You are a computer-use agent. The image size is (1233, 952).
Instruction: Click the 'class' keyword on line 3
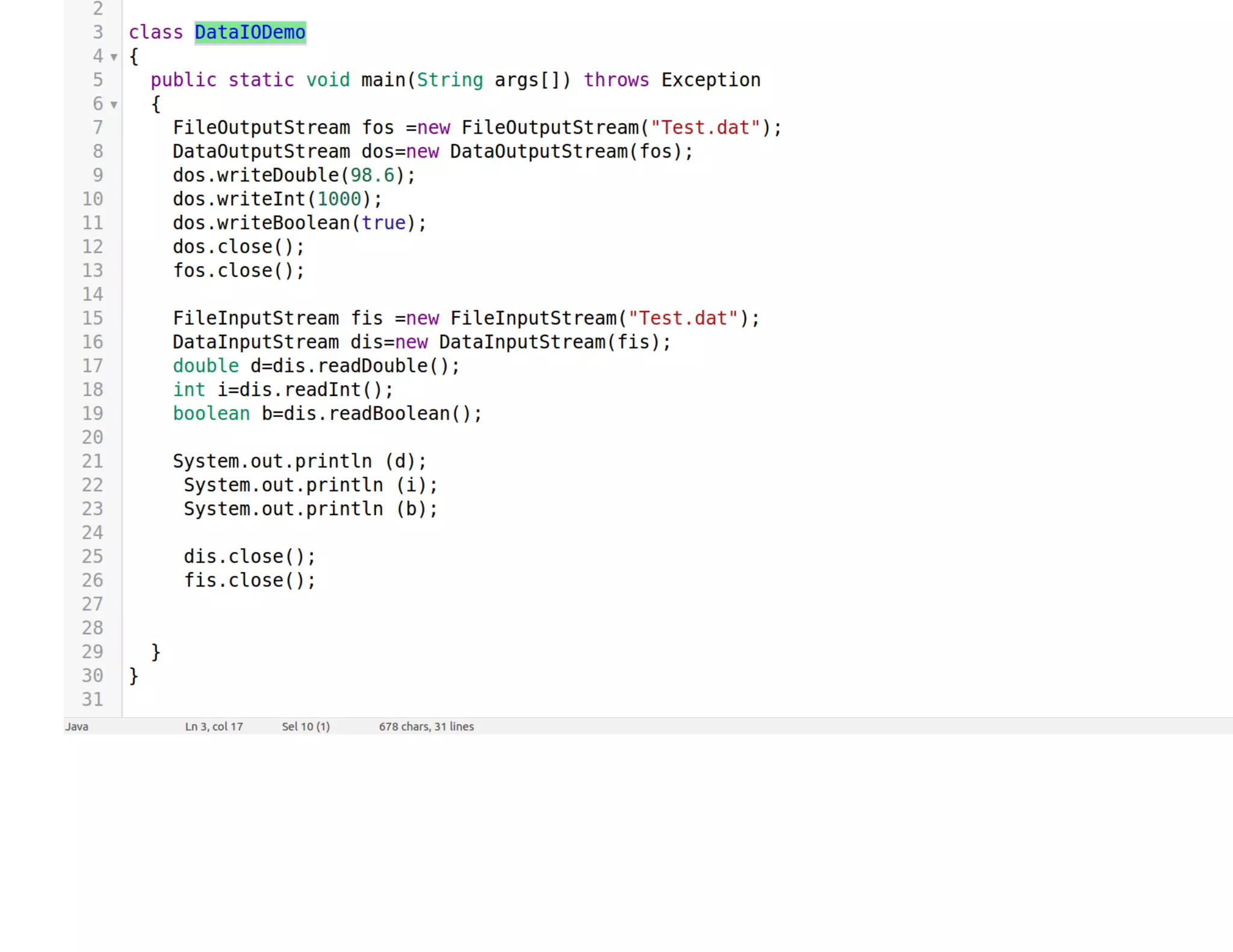pos(156,32)
